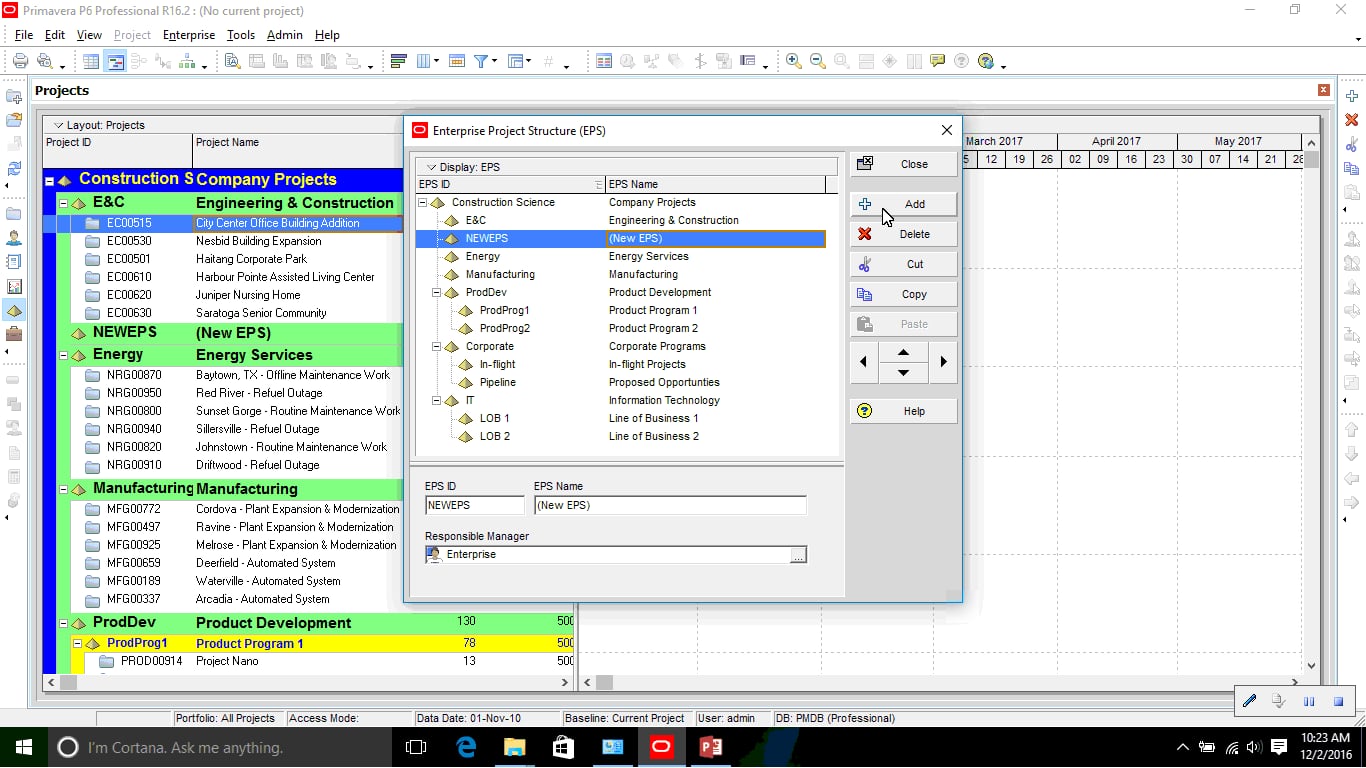1366x768 pixels.
Task: Browse Responsible Manager with ellipsis button
Action: coord(798,555)
